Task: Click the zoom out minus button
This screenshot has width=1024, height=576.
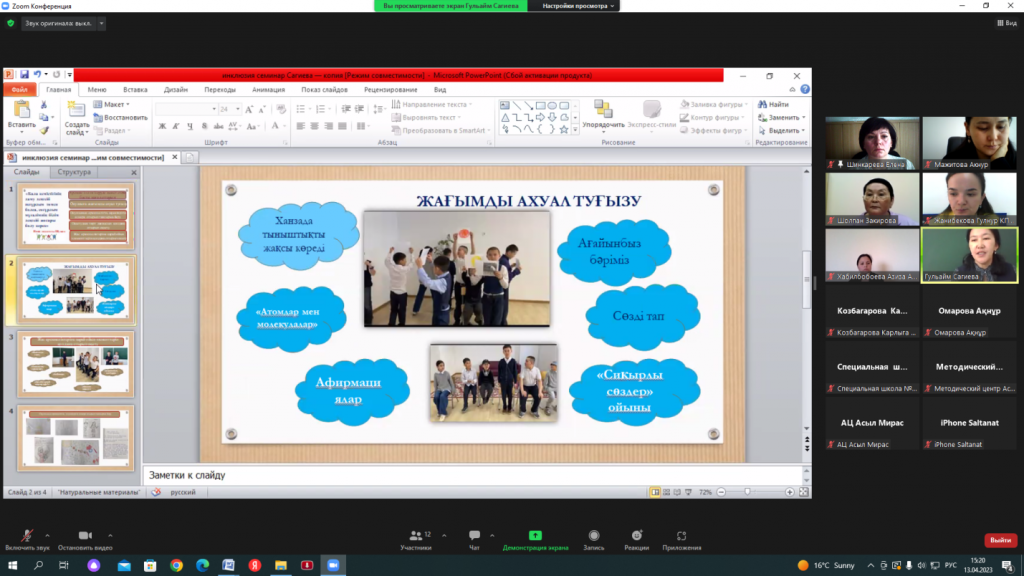Action: tap(722, 492)
